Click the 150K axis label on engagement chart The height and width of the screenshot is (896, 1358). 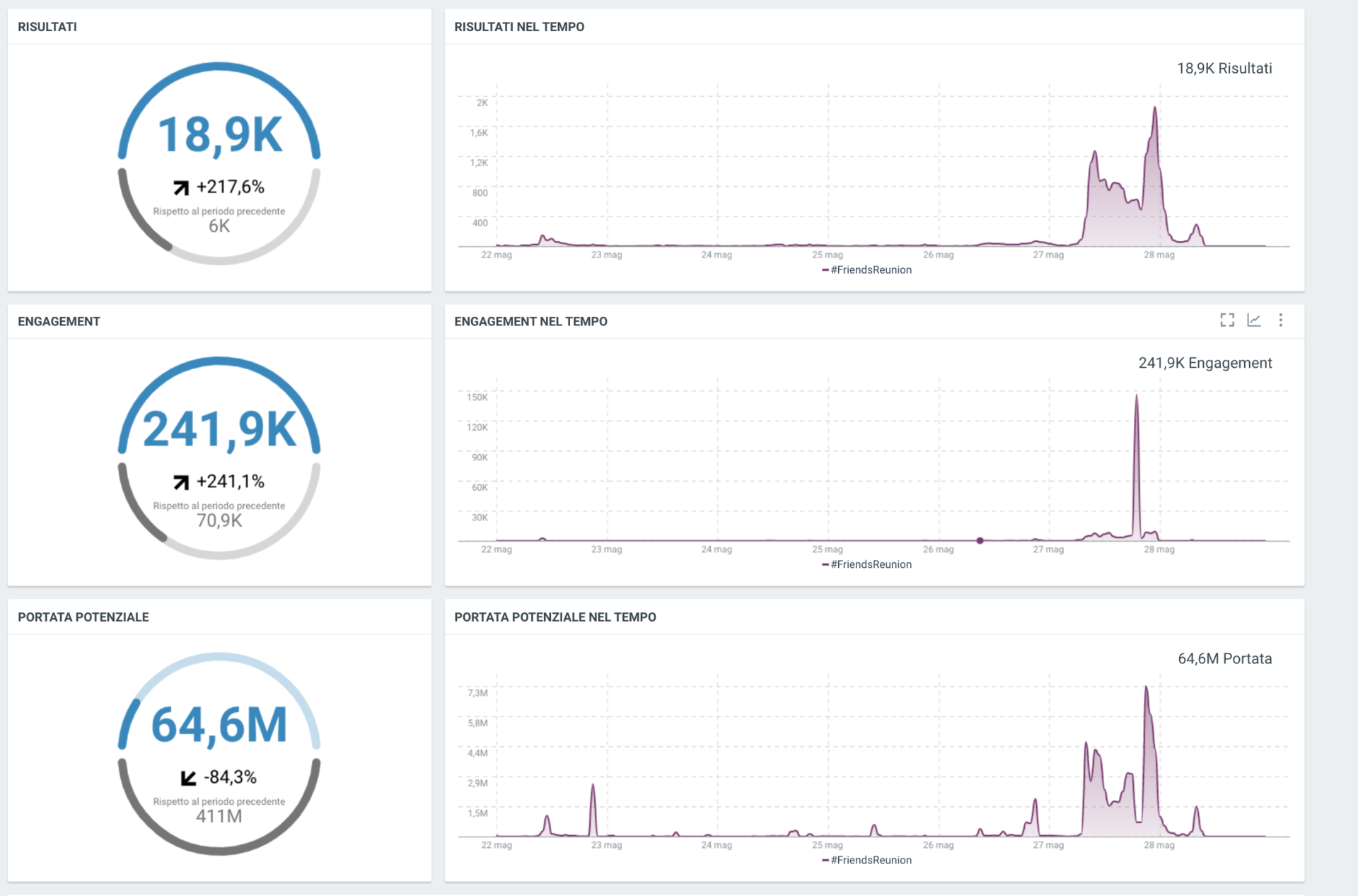click(477, 397)
